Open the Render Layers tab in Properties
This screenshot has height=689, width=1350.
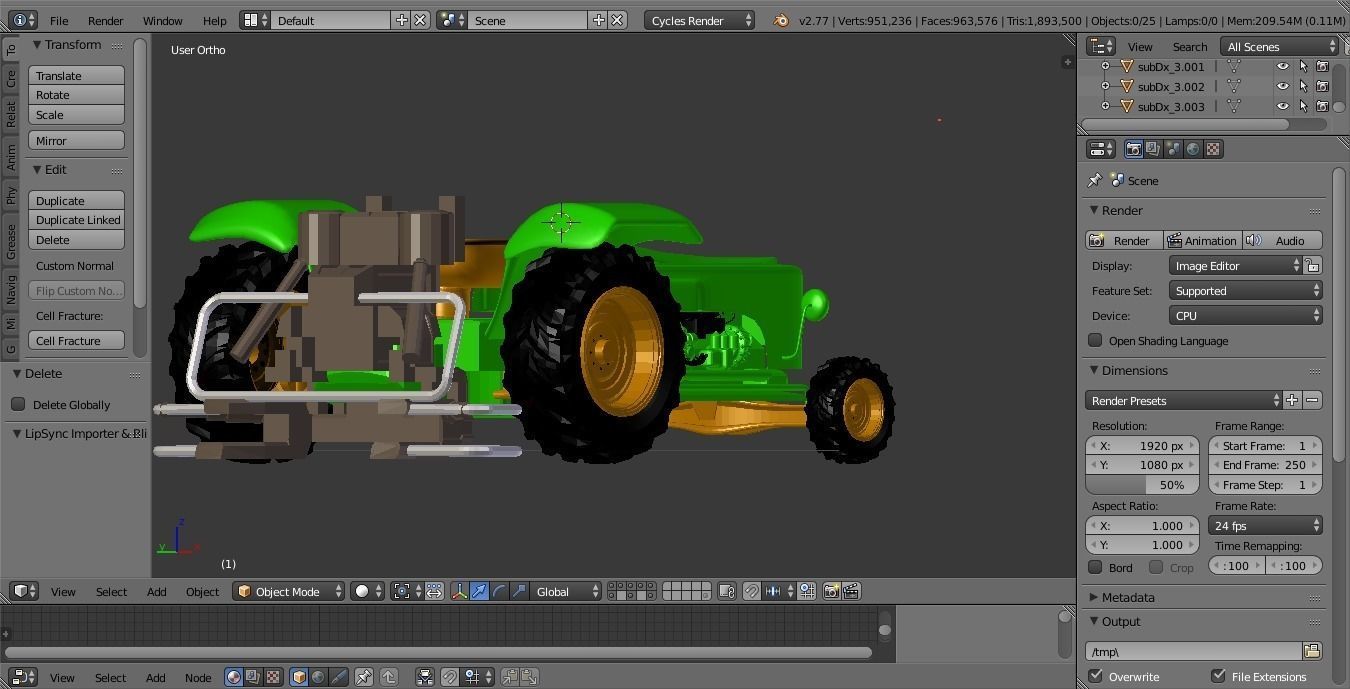tap(1153, 149)
